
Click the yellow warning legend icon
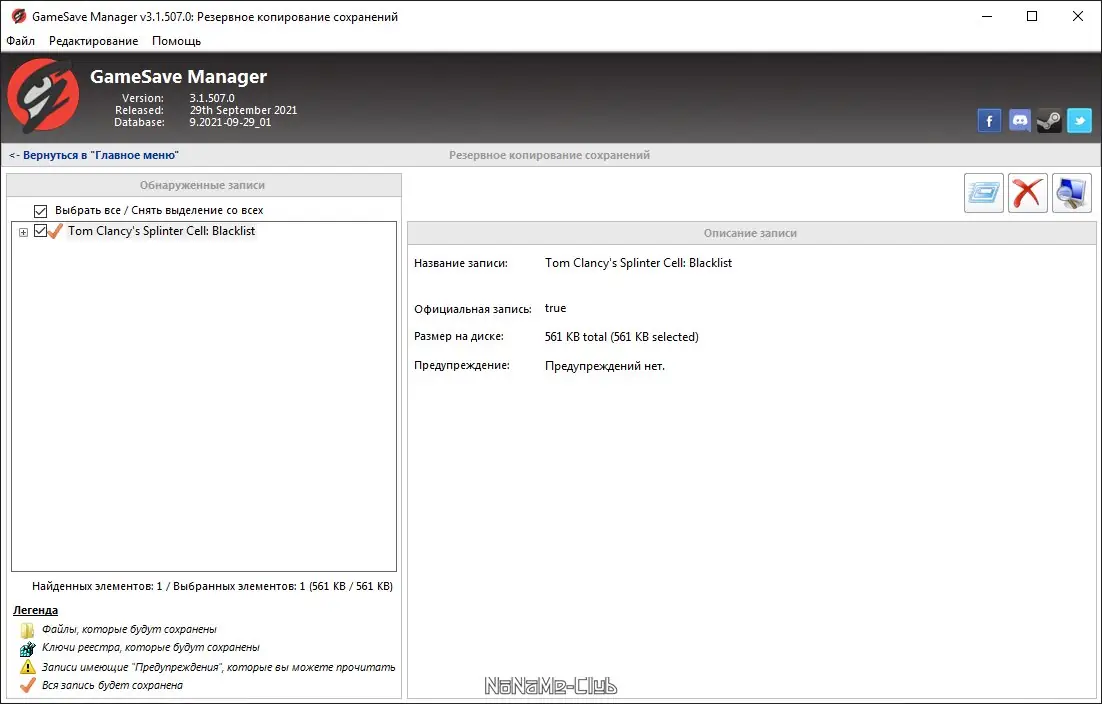click(x=27, y=667)
